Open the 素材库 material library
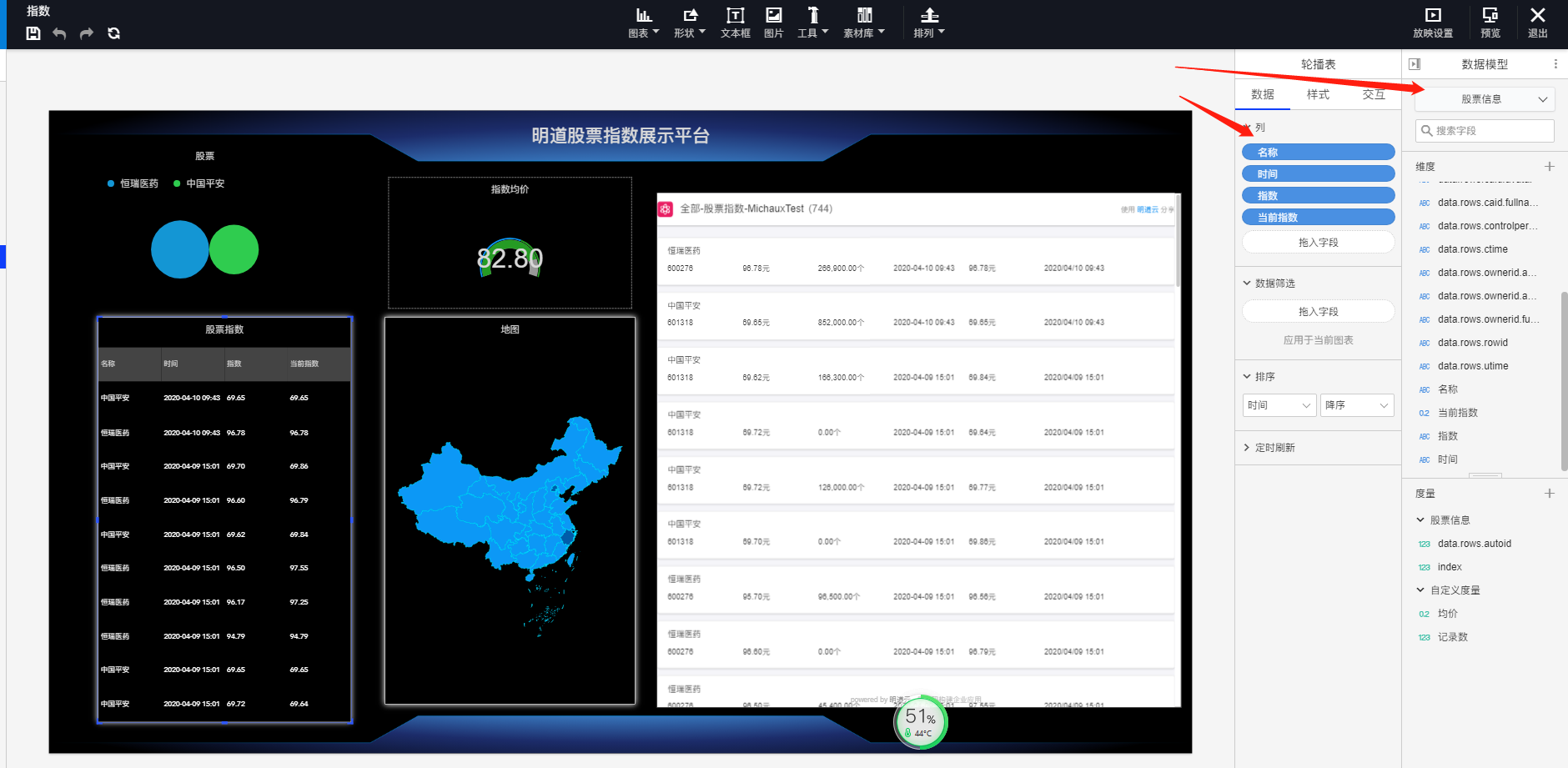Image resolution: width=1568 pixels, height=768 pixels. point(864,23)
